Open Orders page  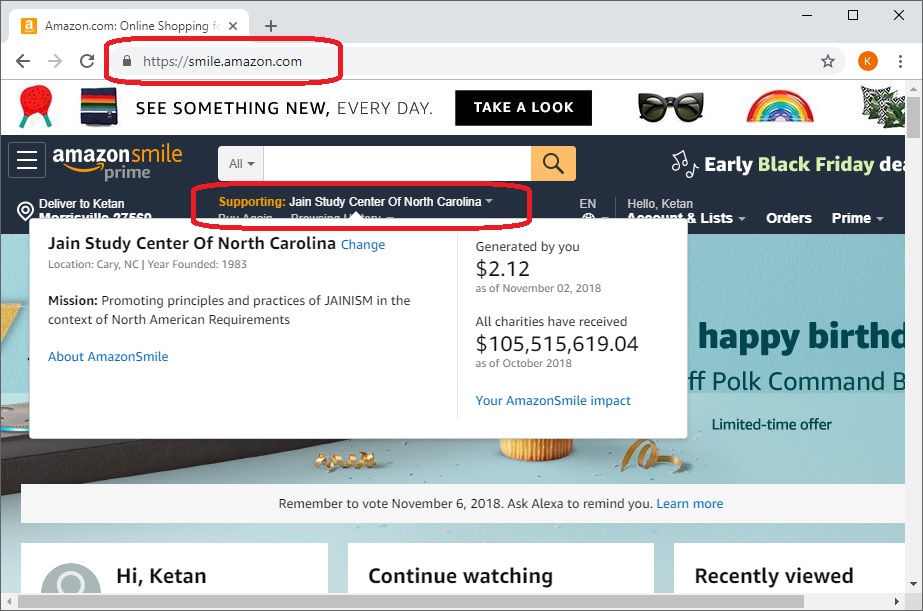click(789, 218)
